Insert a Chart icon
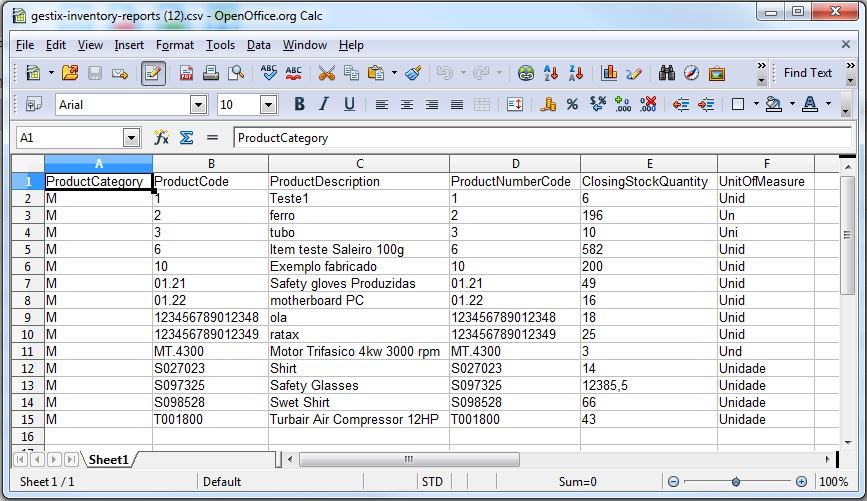 609,73
